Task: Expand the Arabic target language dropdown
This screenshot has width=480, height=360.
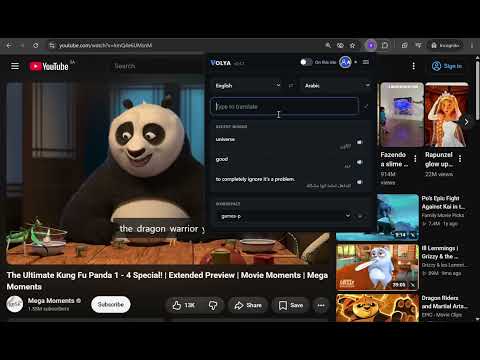Action: [x=336, y=86]
